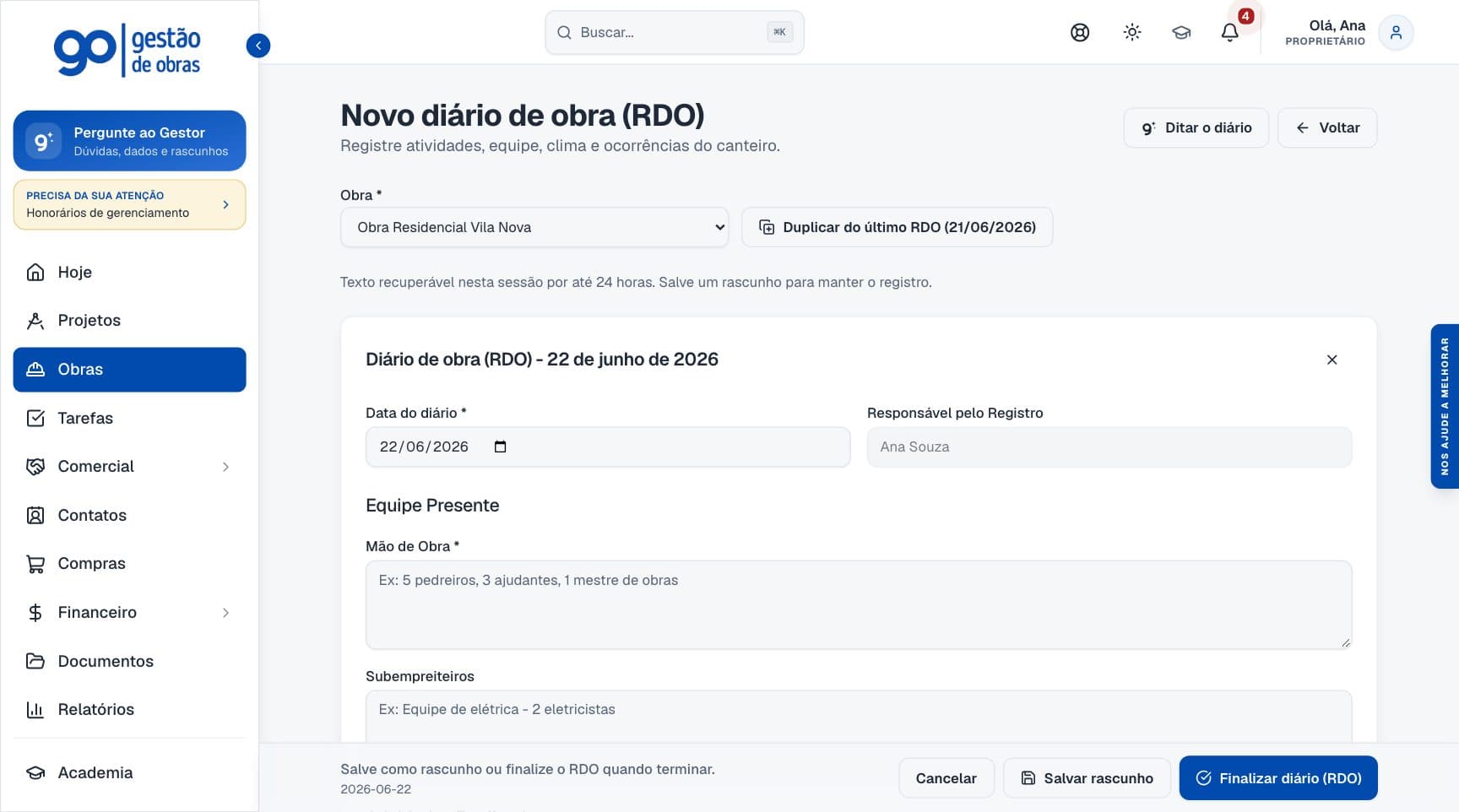Open Relatórios in sidebar

(x=129, y=710)
